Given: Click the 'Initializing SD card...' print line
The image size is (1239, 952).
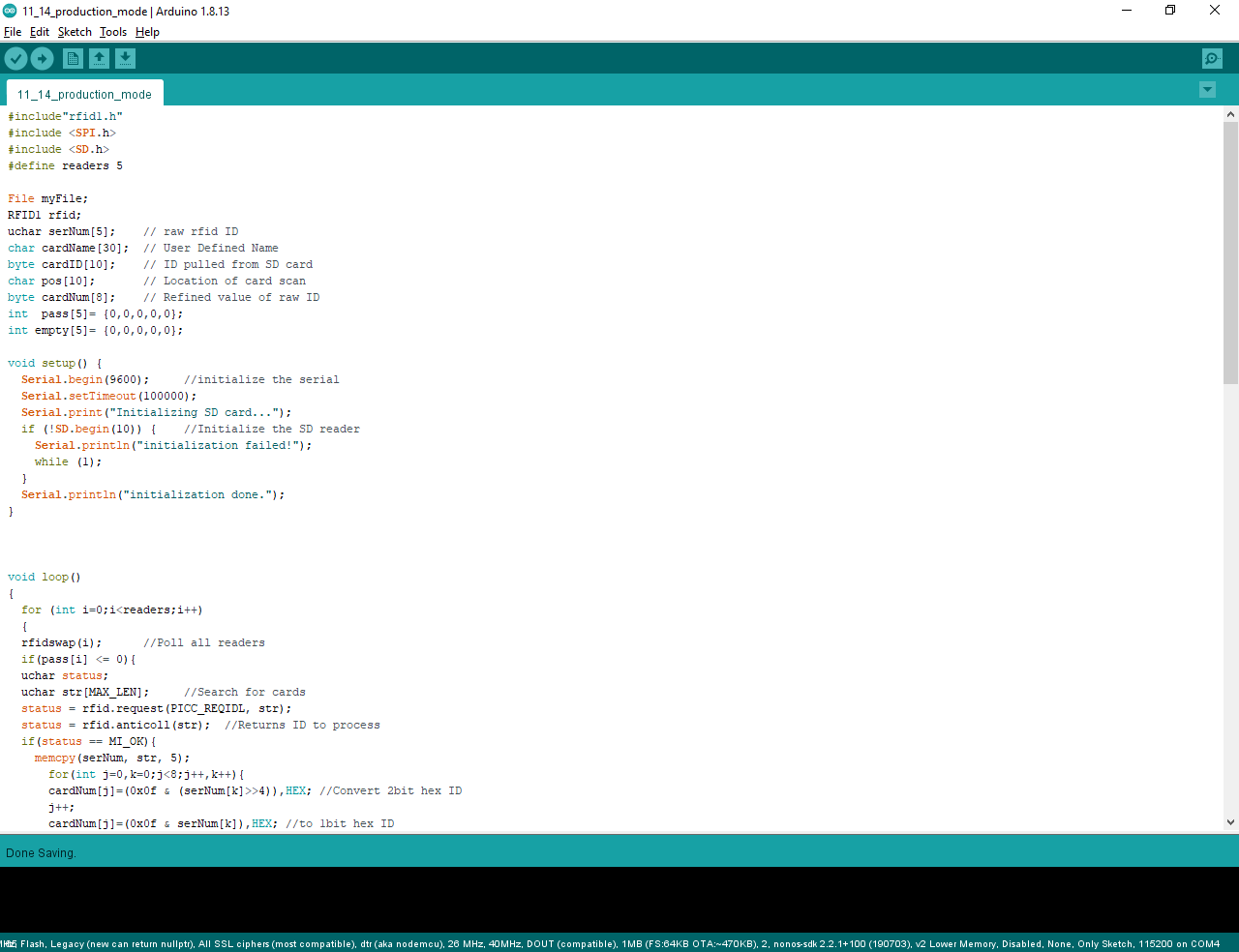Looking at the screenshot, I should coord(156,412).
